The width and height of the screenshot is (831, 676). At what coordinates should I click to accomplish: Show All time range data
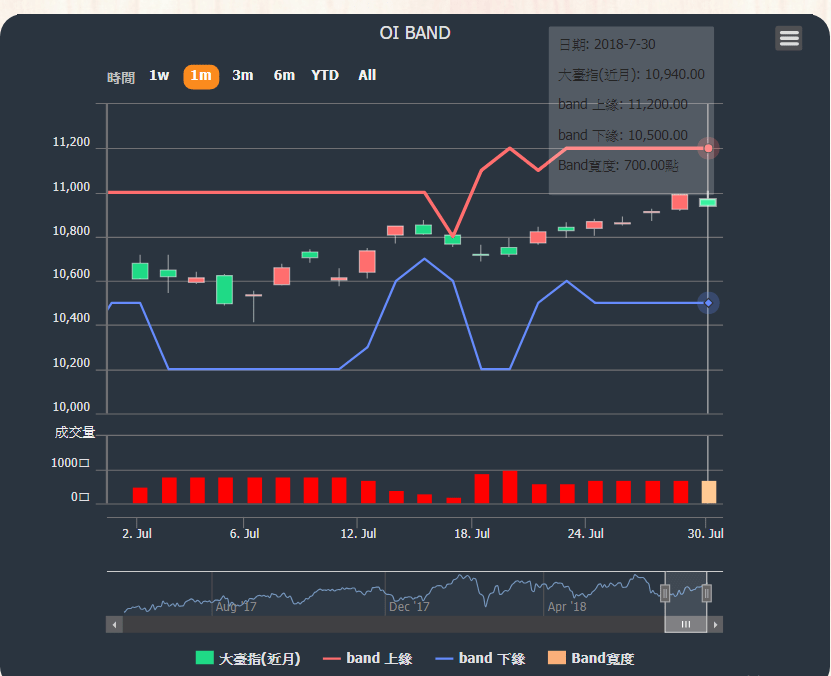(x=367, y=76)
